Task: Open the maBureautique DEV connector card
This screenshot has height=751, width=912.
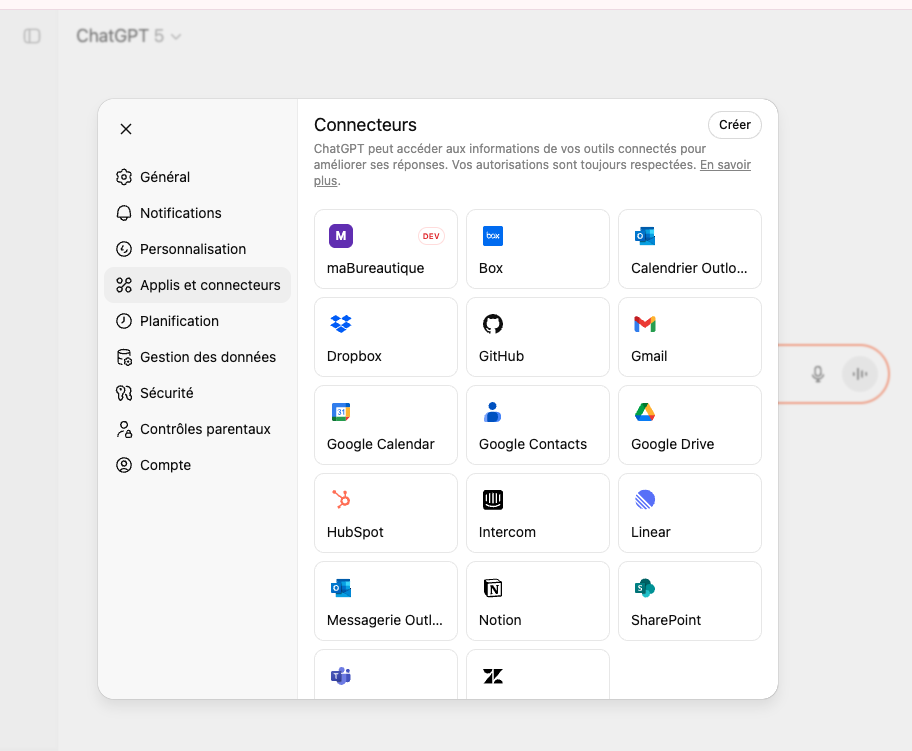Action: 385,249
